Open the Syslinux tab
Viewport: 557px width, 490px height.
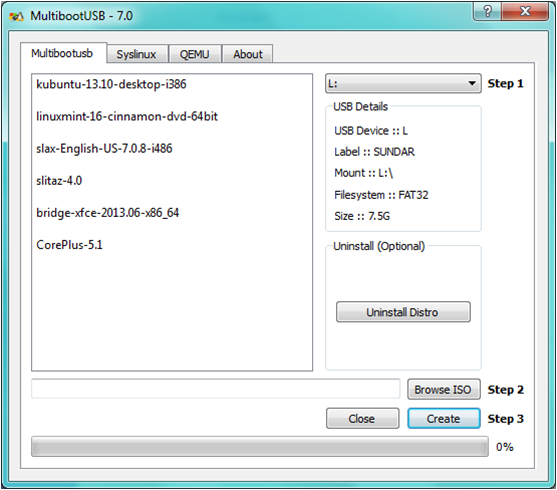(x=137, y=54)
